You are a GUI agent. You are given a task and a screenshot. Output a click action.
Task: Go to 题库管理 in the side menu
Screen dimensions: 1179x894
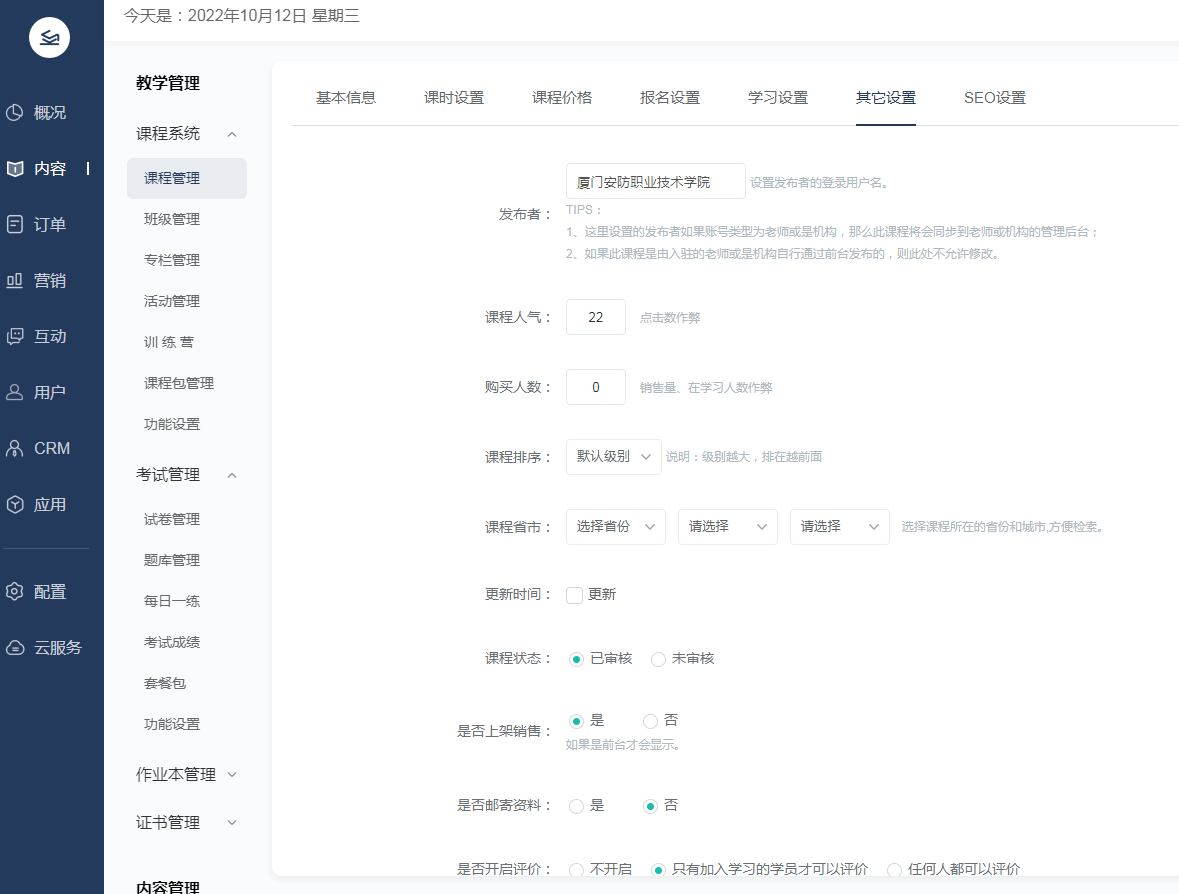[172, 561]
